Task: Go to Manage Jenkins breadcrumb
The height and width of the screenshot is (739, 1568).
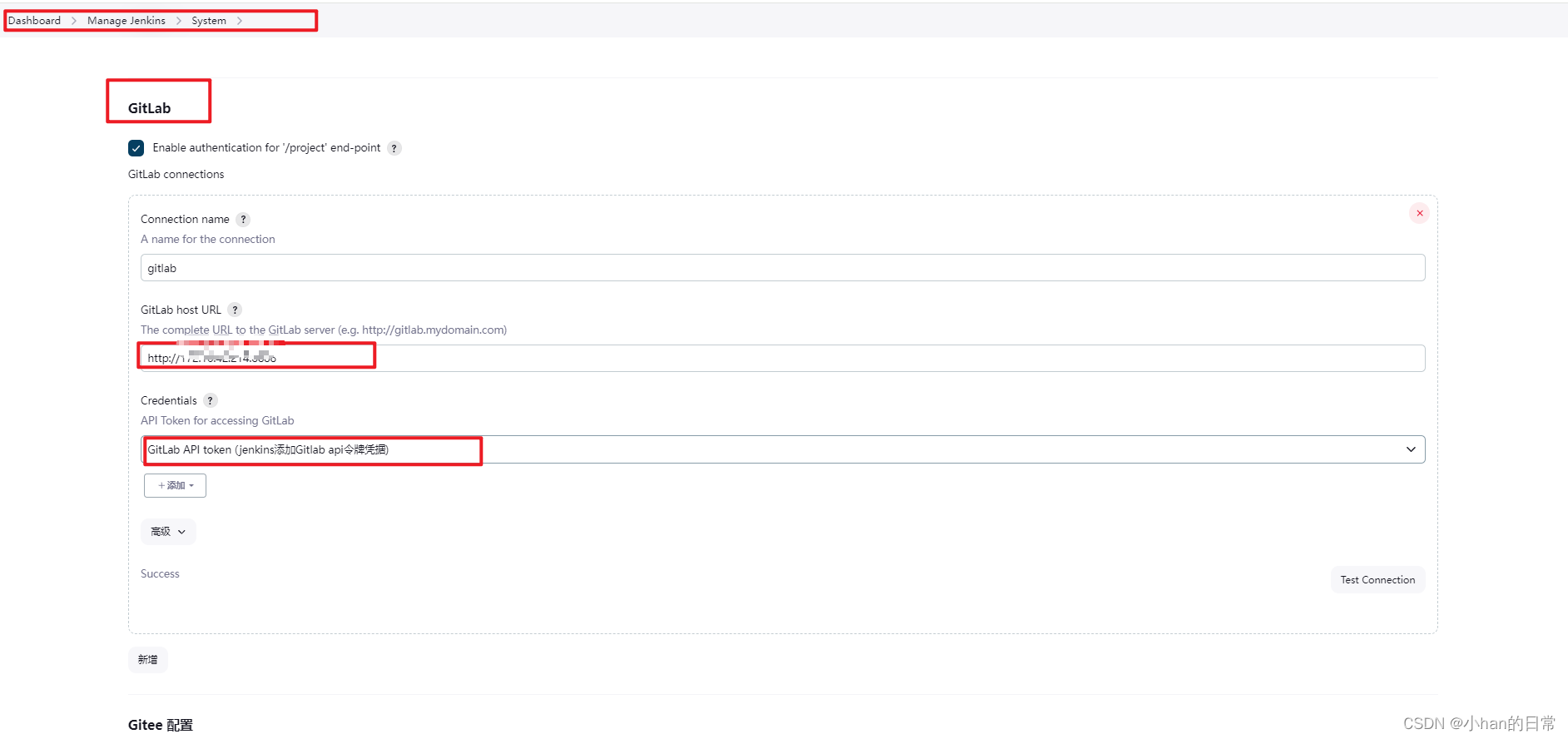Action: [x=127, y=21]
